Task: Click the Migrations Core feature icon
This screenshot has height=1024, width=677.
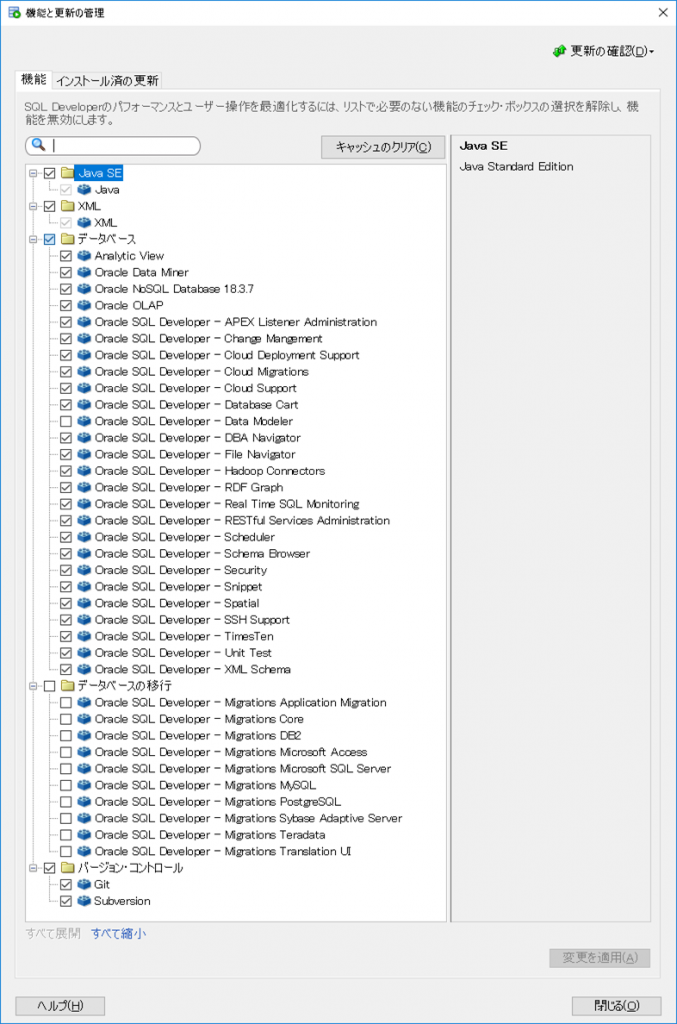Action: pos(84,719)
